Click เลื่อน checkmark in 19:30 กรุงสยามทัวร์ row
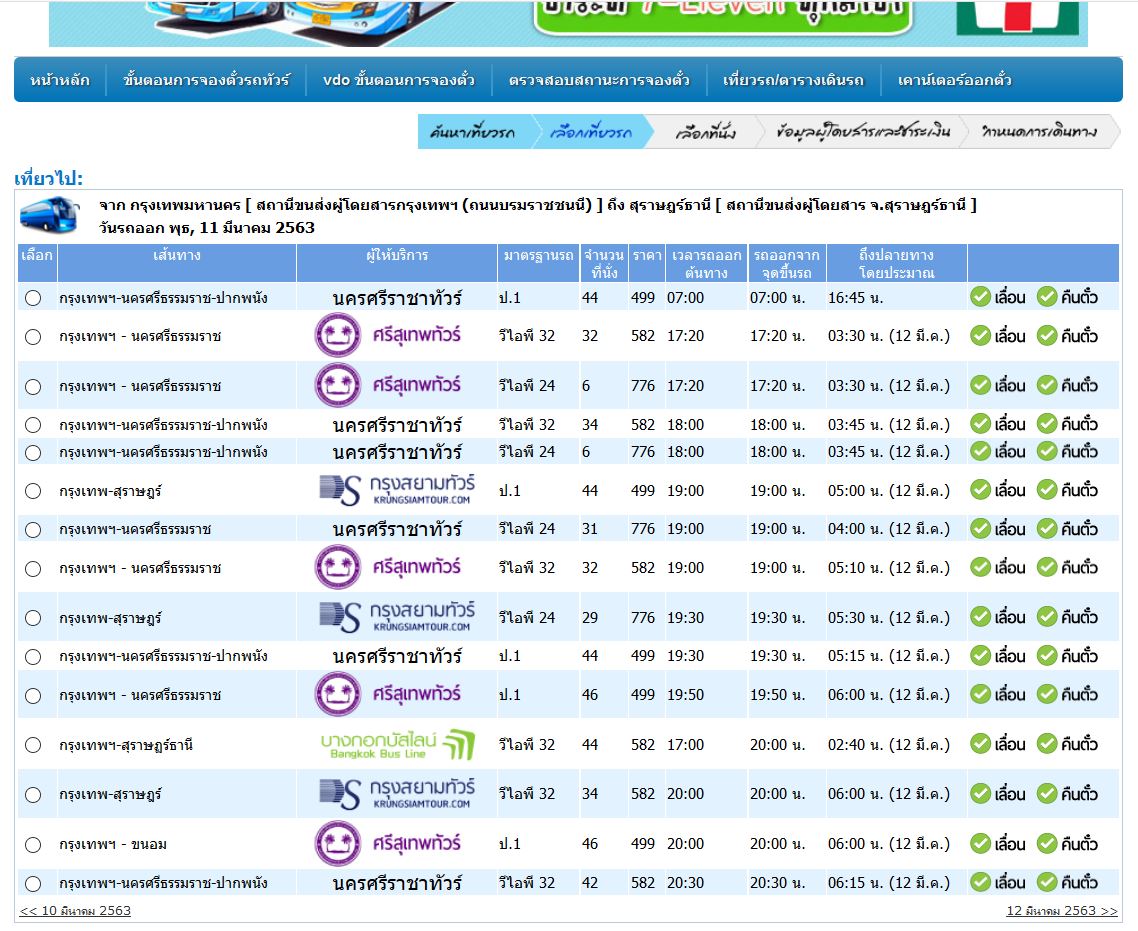This screenshot has width=1138, height=931. [981, 617]
